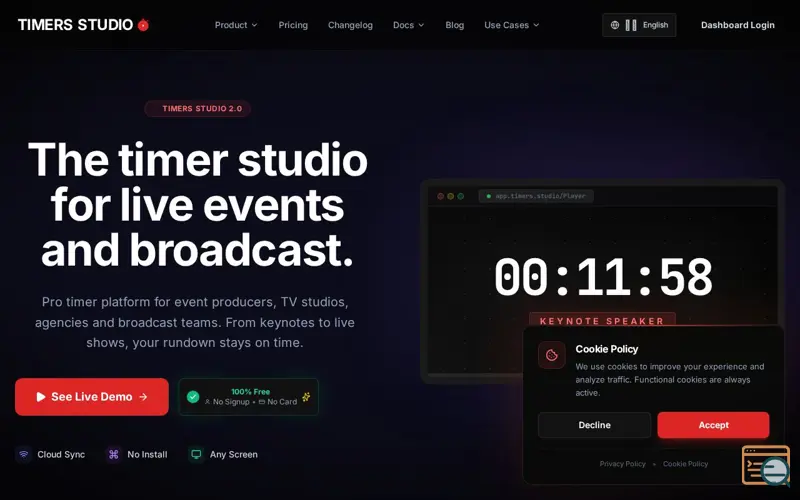Click the TIMERS STUDIO 2.0 badge
The width and height of the screenshot is (800, 500).
tap(198, 109)
